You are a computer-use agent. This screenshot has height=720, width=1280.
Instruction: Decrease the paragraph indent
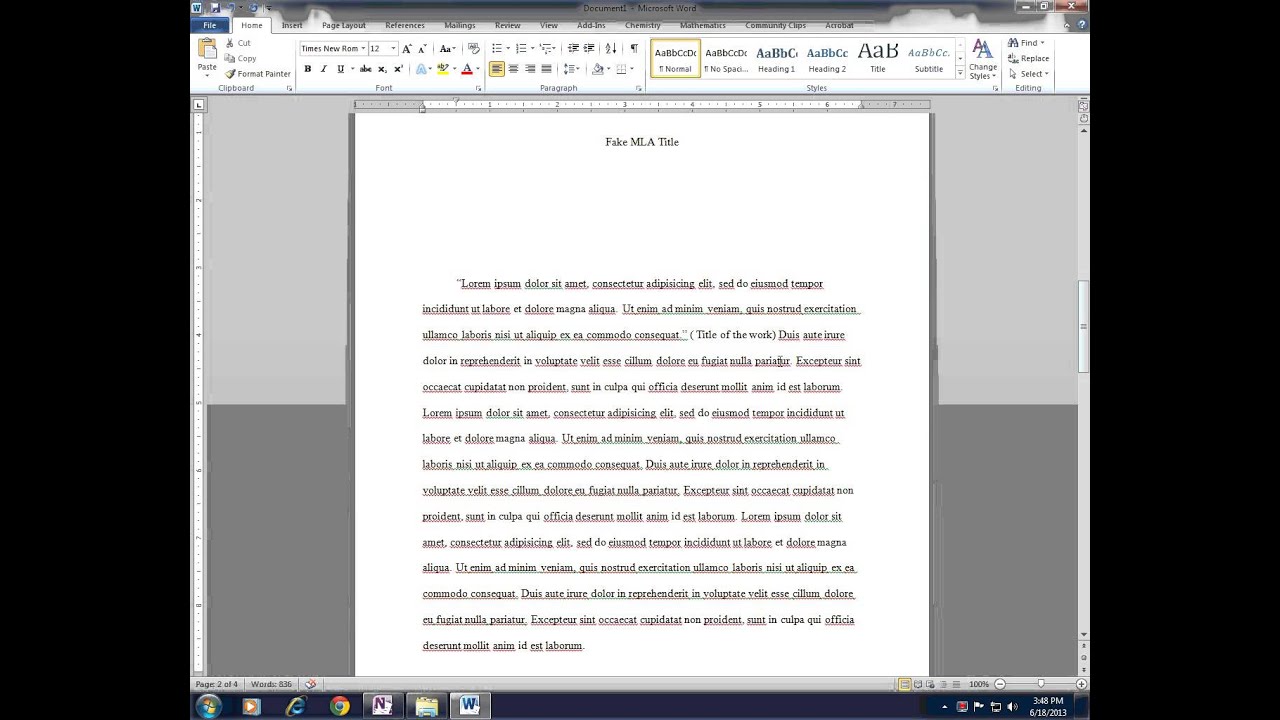point(573,48)
